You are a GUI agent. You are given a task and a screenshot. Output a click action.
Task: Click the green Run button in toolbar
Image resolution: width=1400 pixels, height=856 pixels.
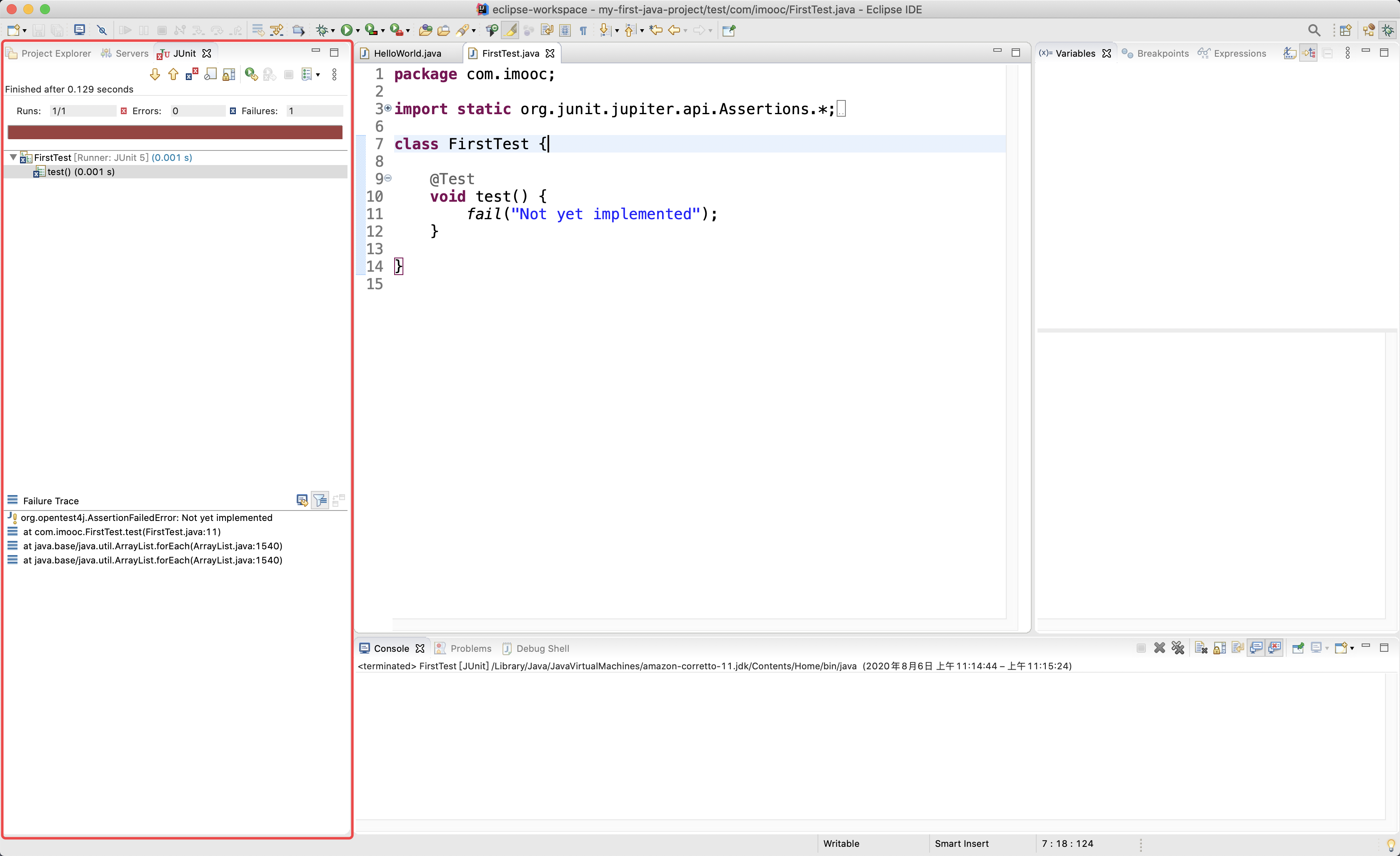click(346, 31)
